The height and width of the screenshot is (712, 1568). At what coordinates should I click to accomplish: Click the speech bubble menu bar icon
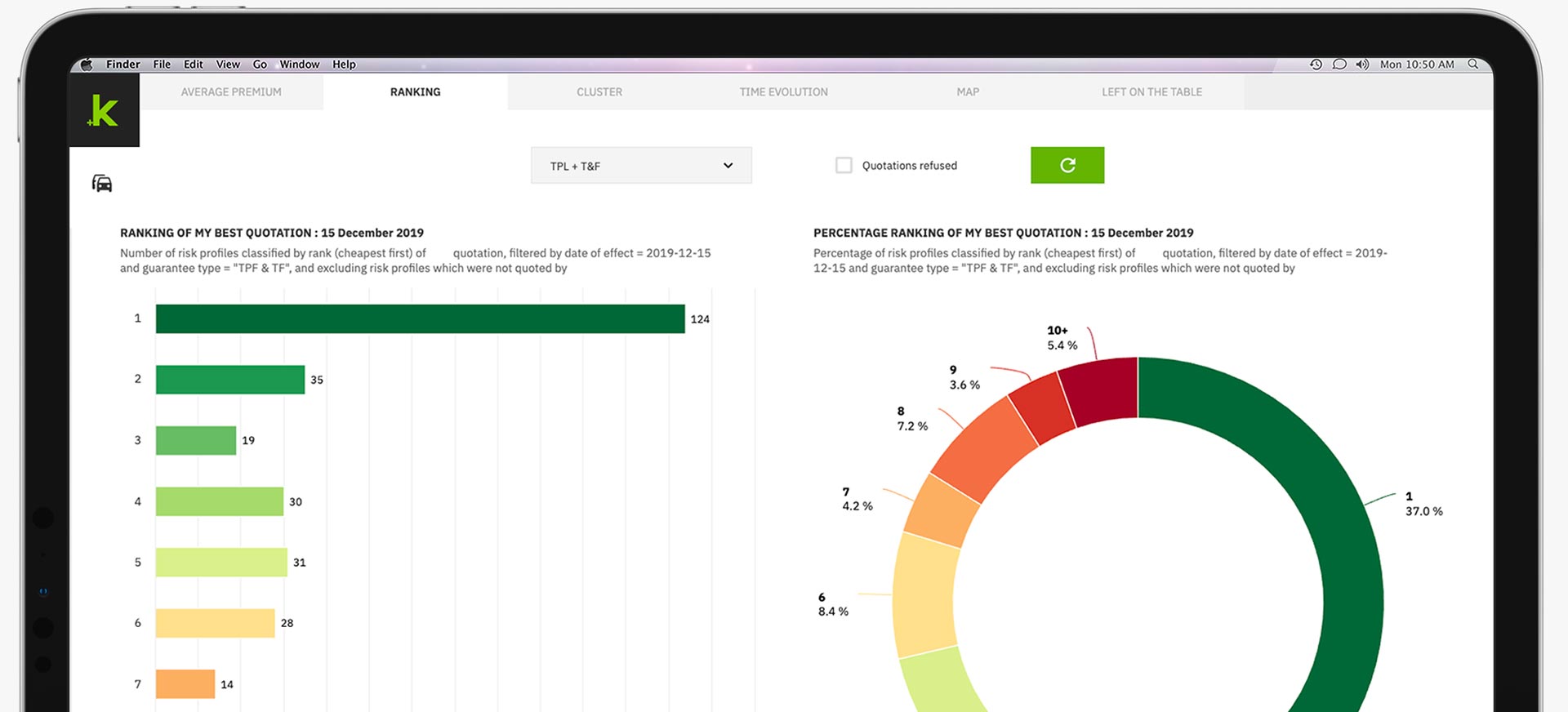(x=1339, y=65)
